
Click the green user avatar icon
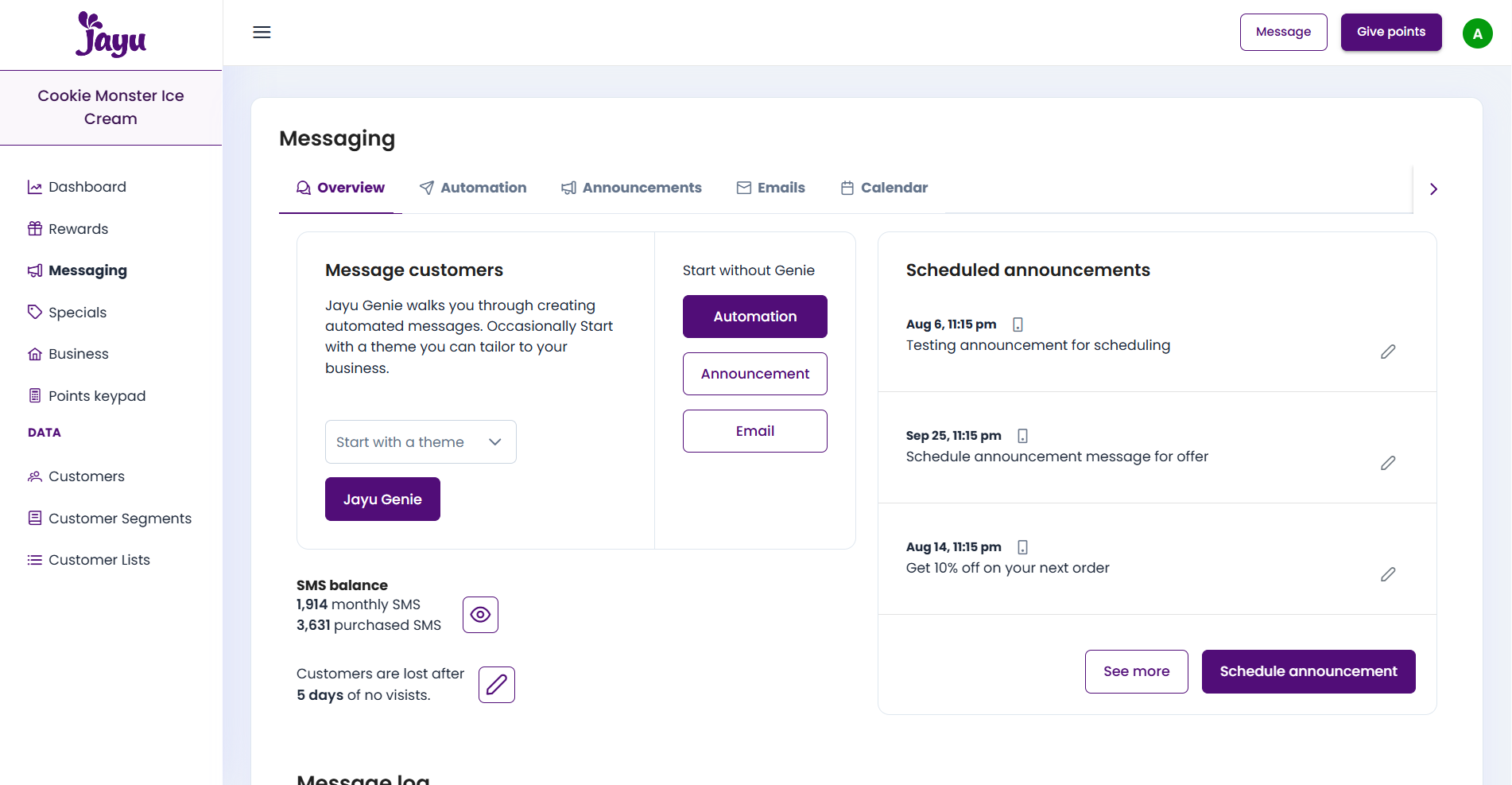(x=1477, y=33)
